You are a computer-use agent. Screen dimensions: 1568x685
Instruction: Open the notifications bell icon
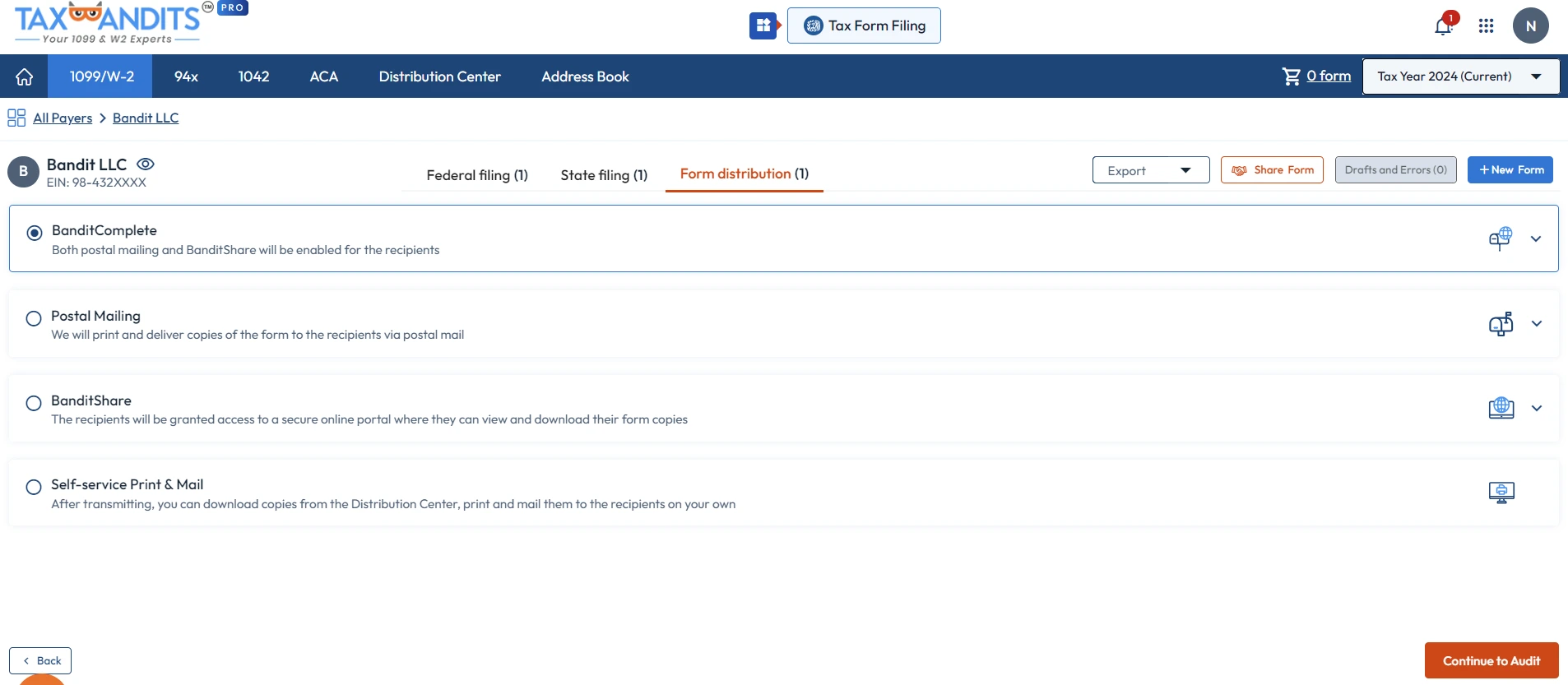click(1443, 26)
